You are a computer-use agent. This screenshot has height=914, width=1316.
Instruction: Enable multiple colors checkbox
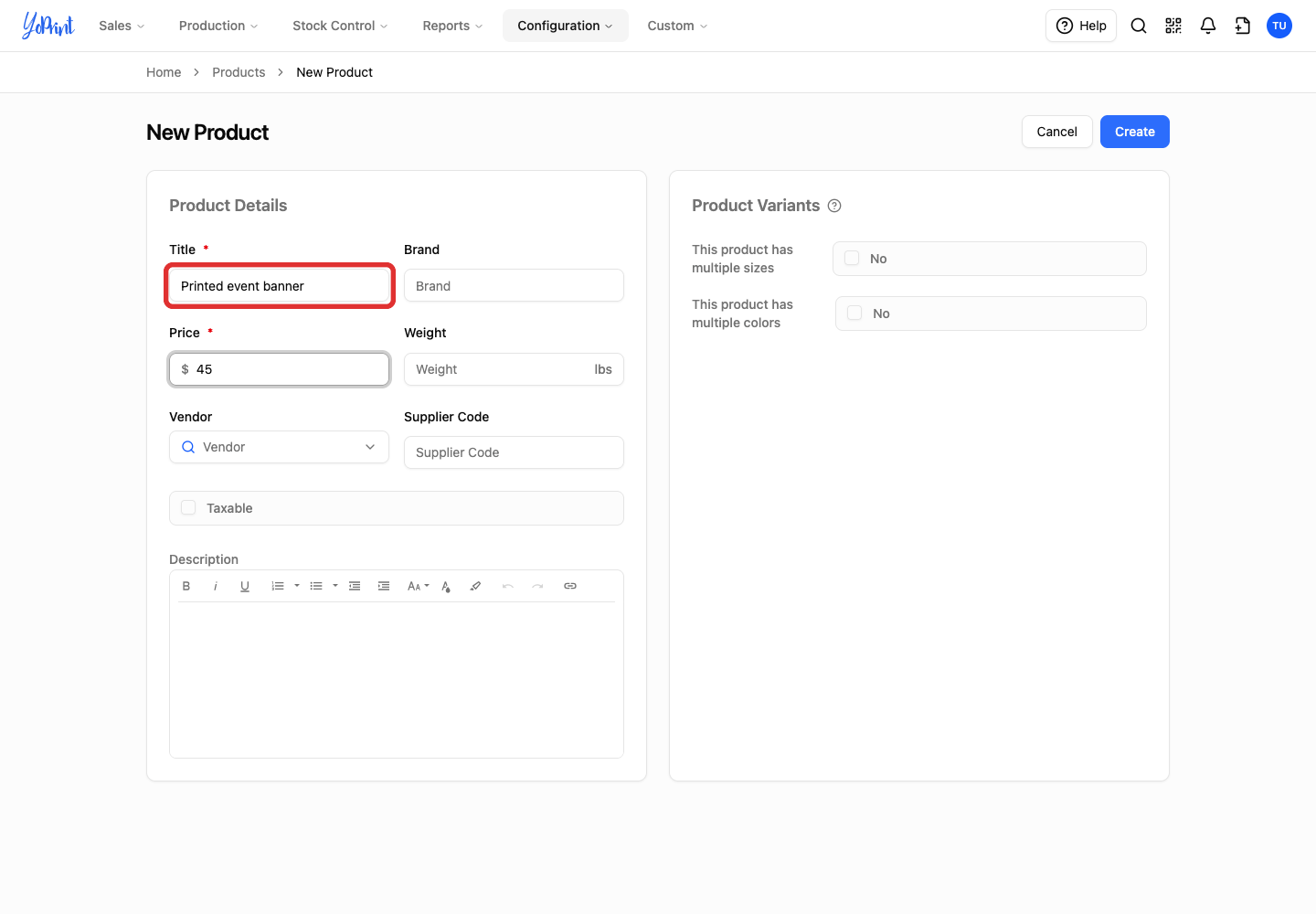tap(854, 313)
